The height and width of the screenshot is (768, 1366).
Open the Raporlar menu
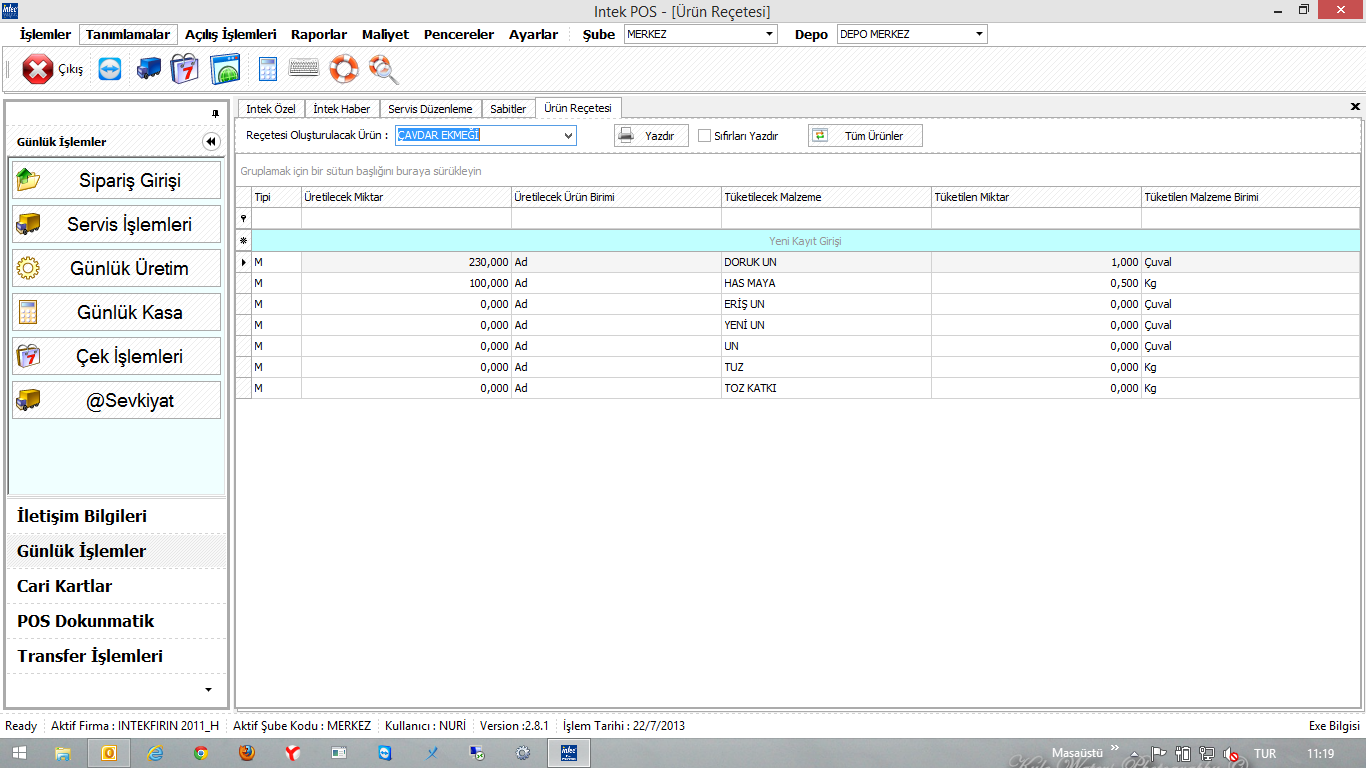click(319, 34)
